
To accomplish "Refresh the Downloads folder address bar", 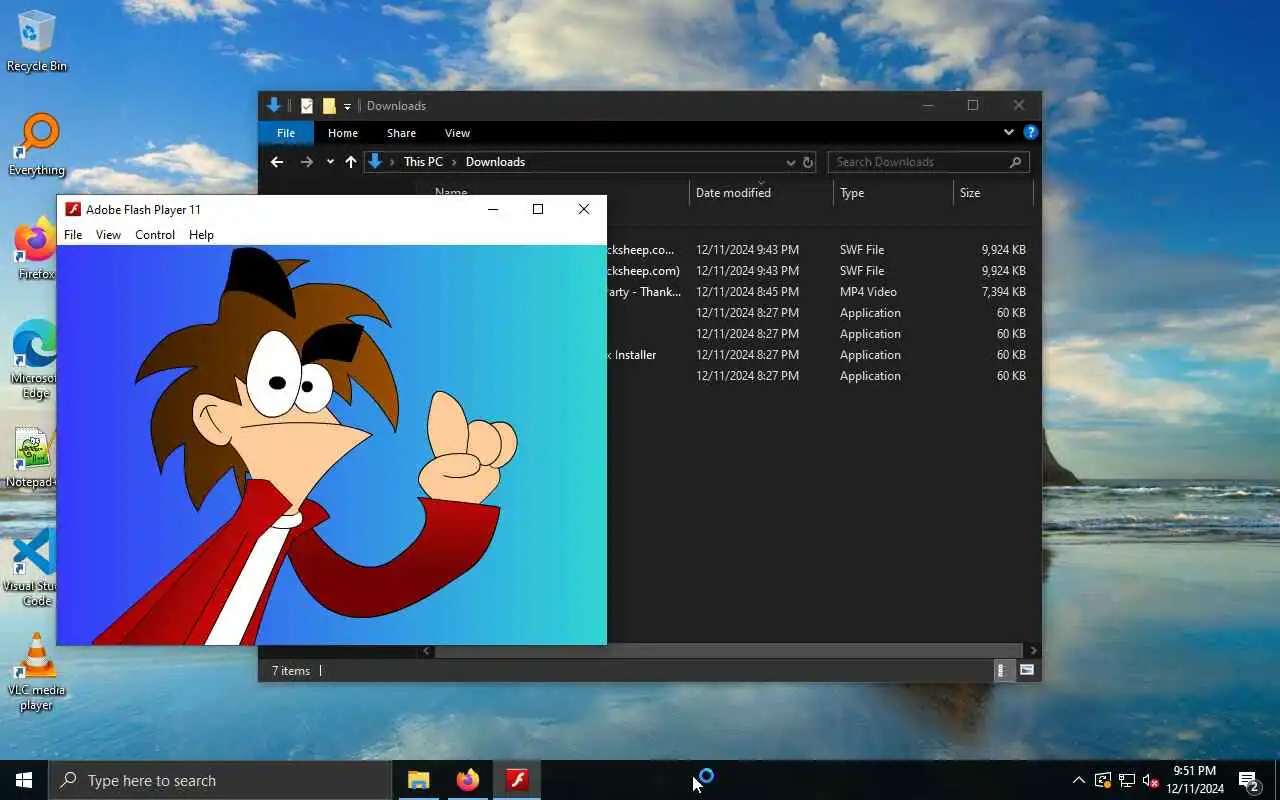I will (808, 162).
